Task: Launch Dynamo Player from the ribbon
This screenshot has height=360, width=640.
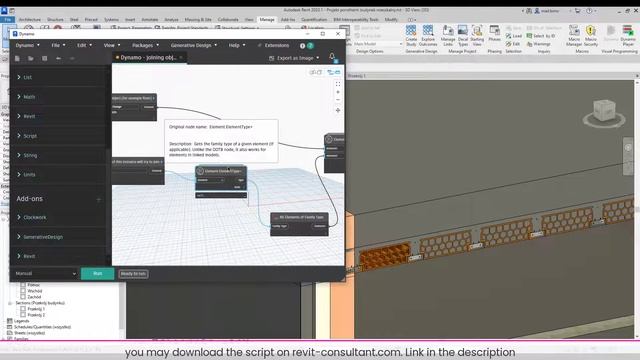Action: 628,35
